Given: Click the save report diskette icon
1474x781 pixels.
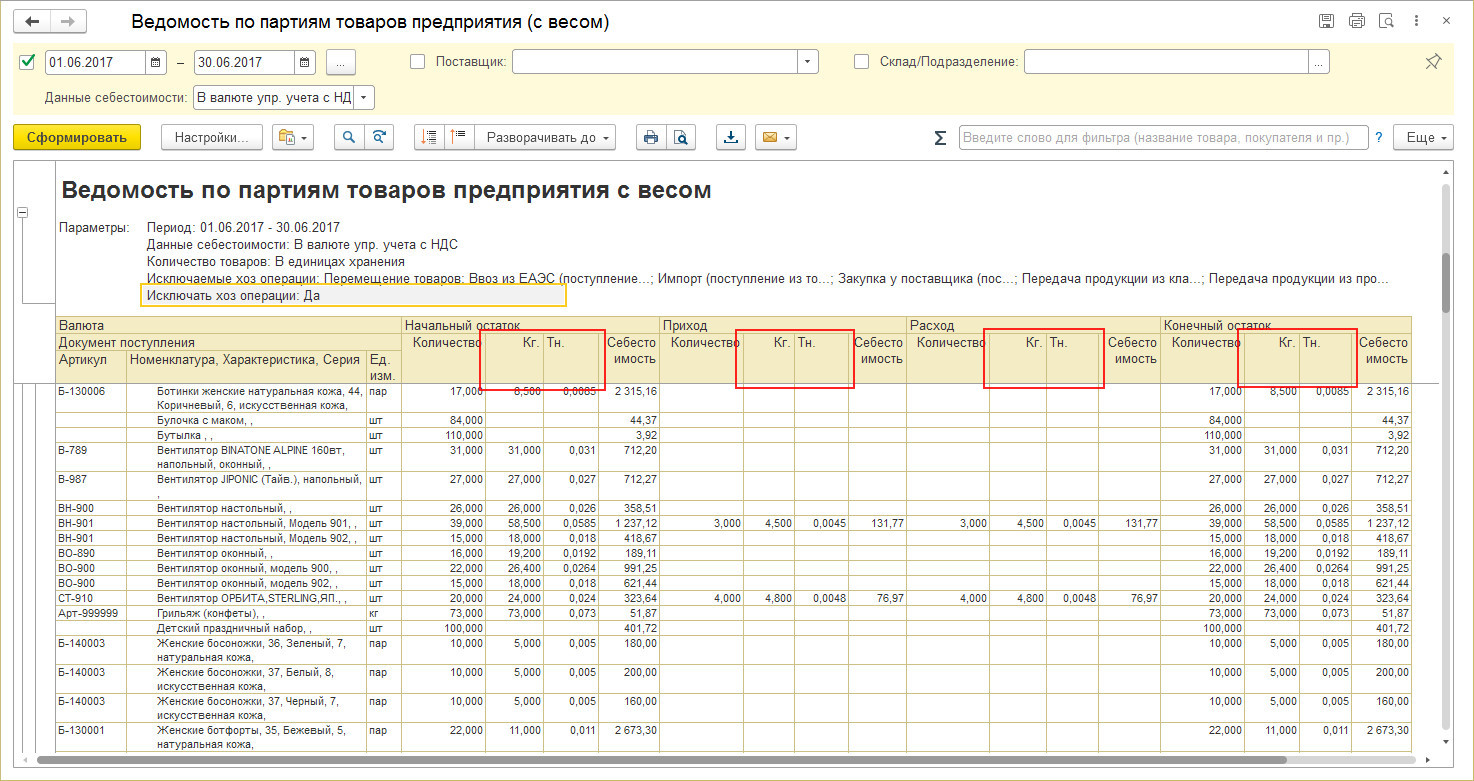Looking at the screenshot, I should 1326,21.
